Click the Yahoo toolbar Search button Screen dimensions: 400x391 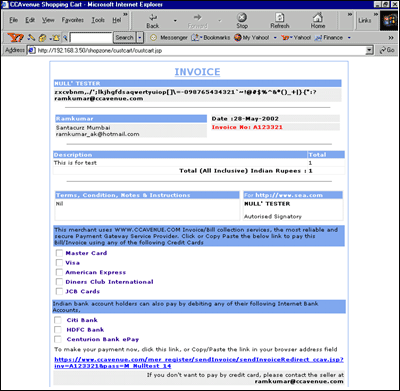click(x=124, y=38)
